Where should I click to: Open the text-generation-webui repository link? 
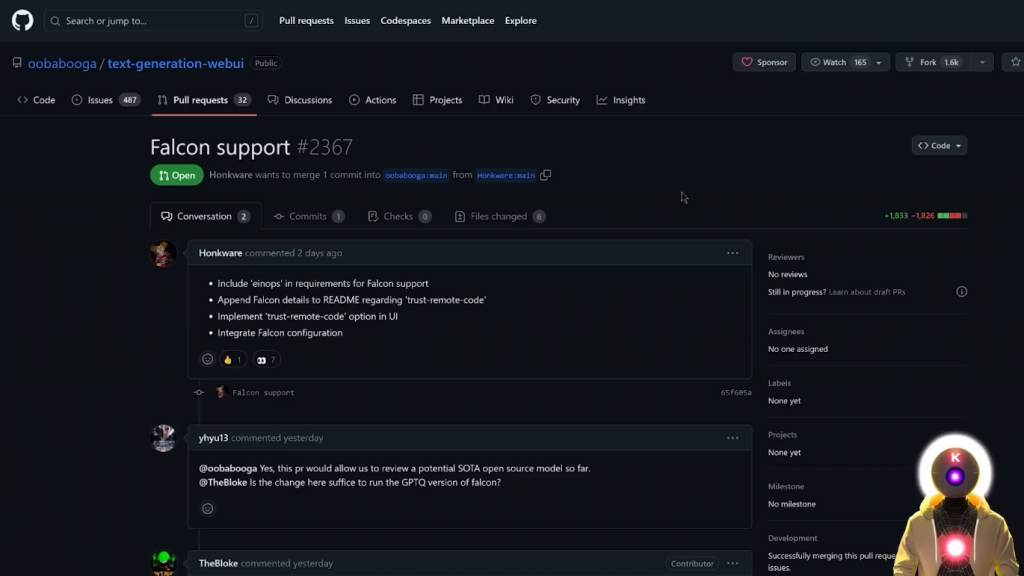click(176, 63)
